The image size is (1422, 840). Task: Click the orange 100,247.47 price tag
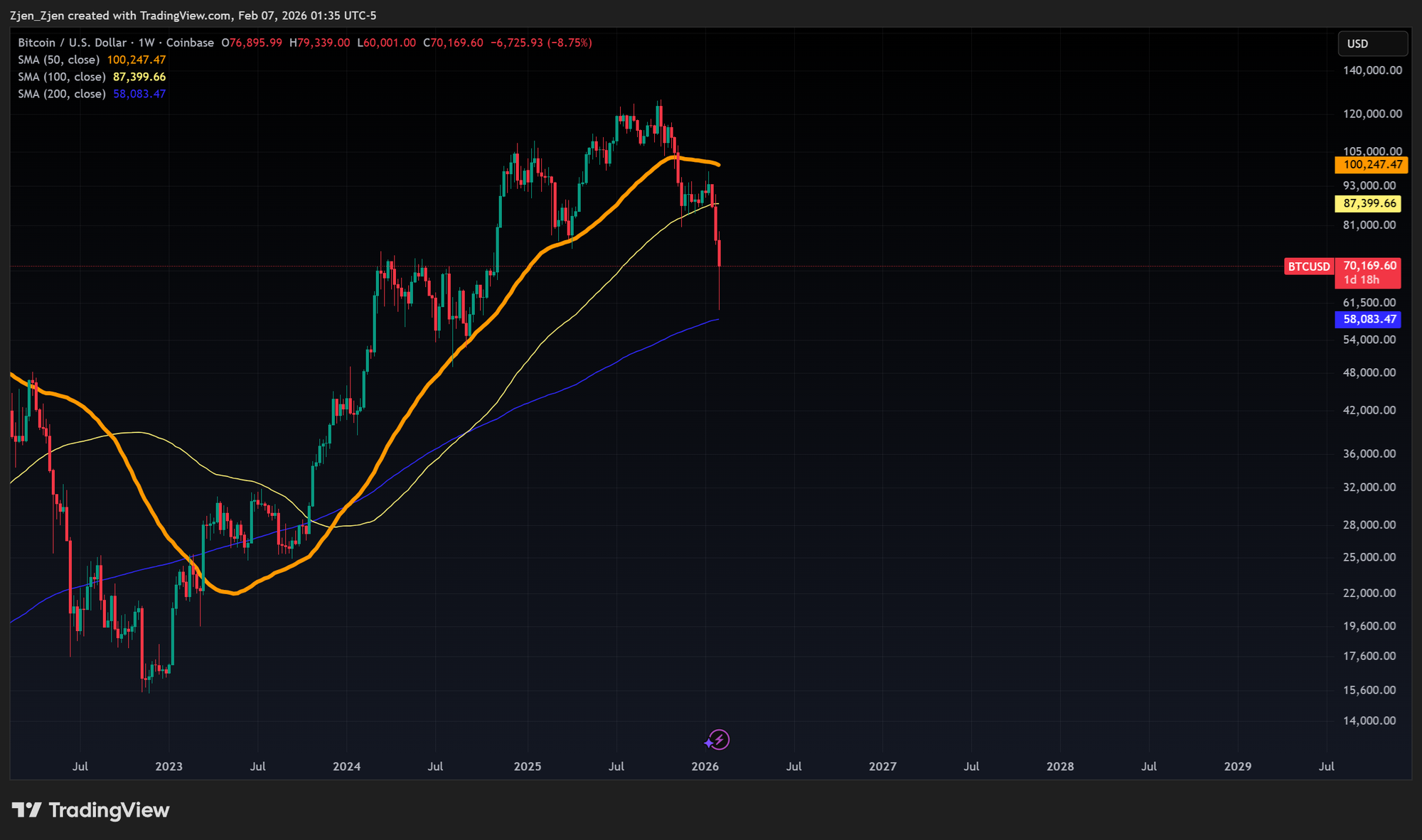pyautogui.click(x=1372, y=165)
